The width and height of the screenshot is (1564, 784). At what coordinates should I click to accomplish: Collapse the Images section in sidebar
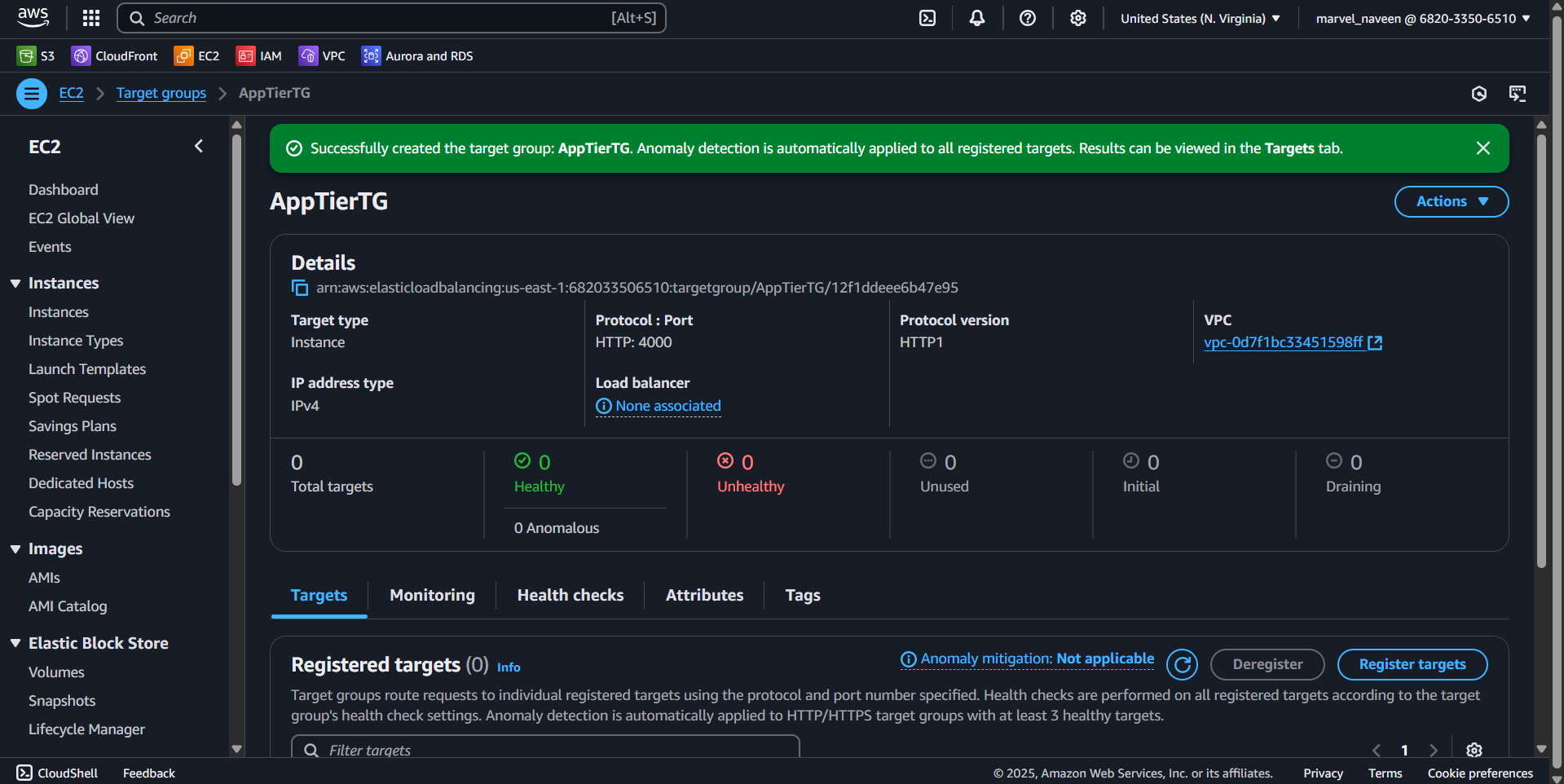15,549
